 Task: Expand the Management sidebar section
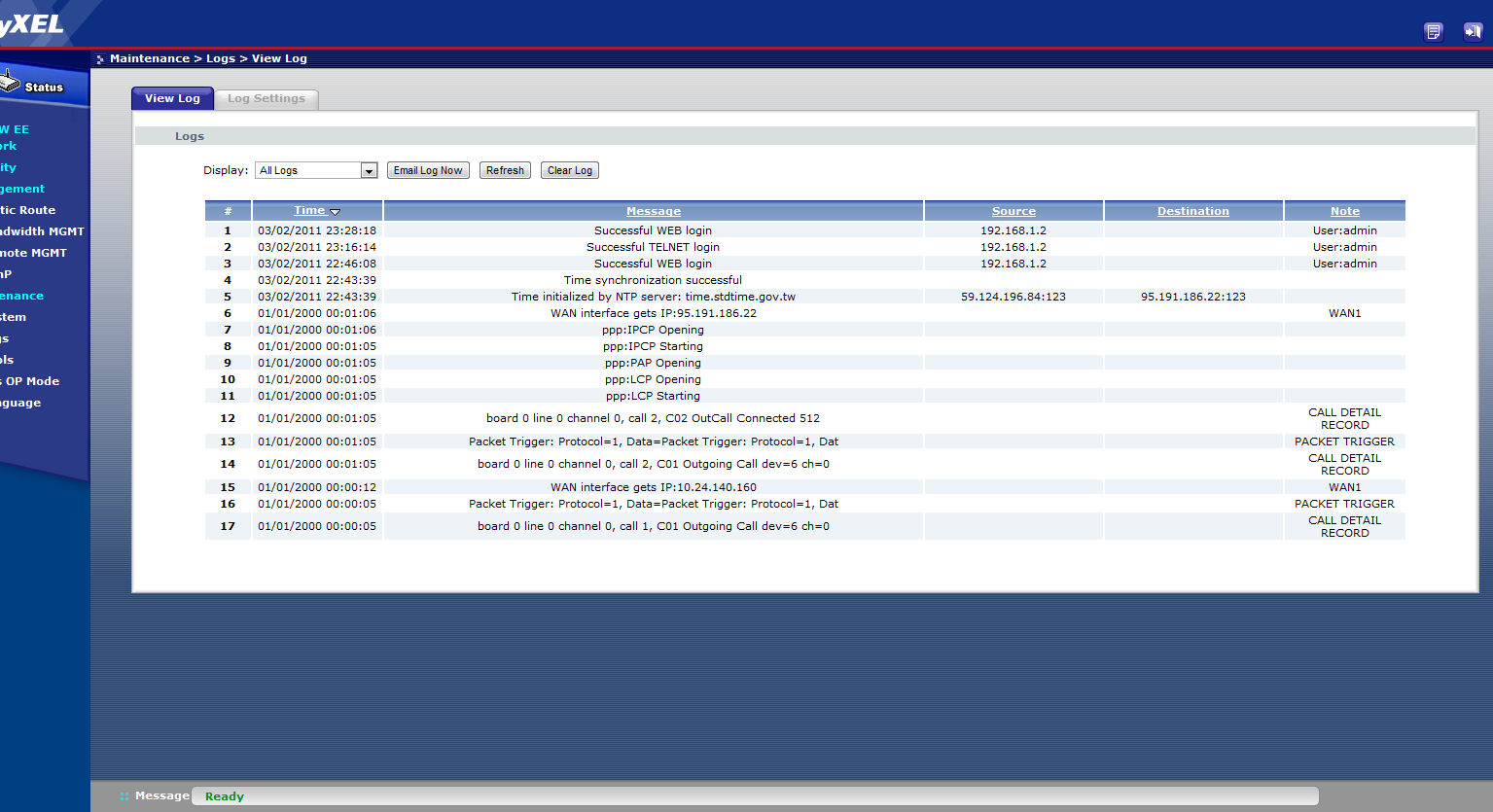[x=22, y=189]
